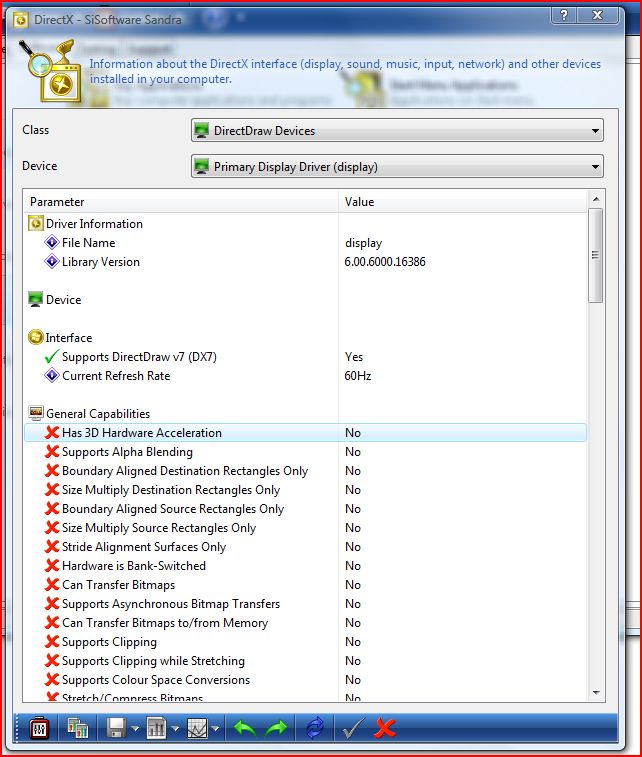Click the green forward arrow

click(x=276, y=728)
